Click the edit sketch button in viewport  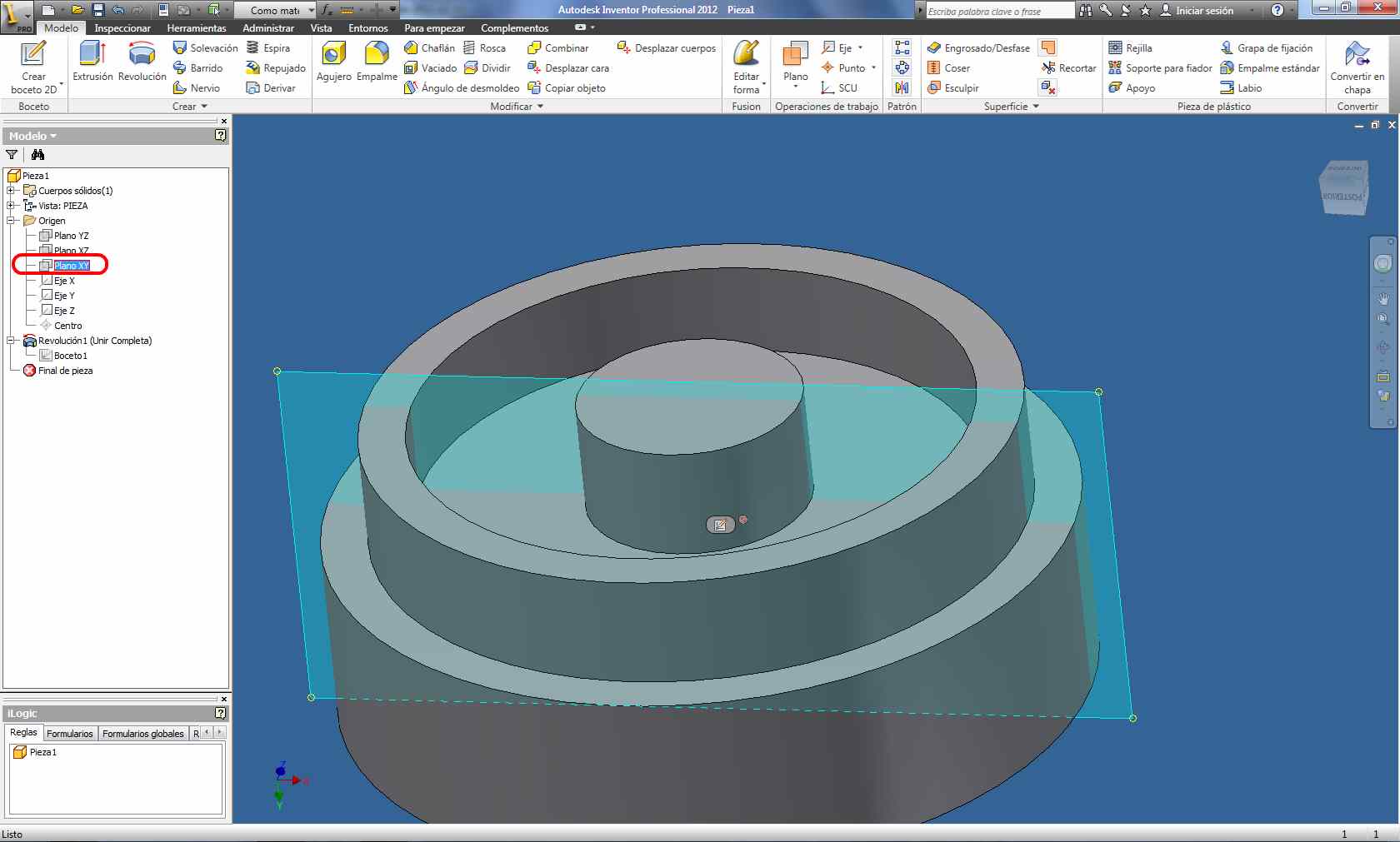point(720,525)
